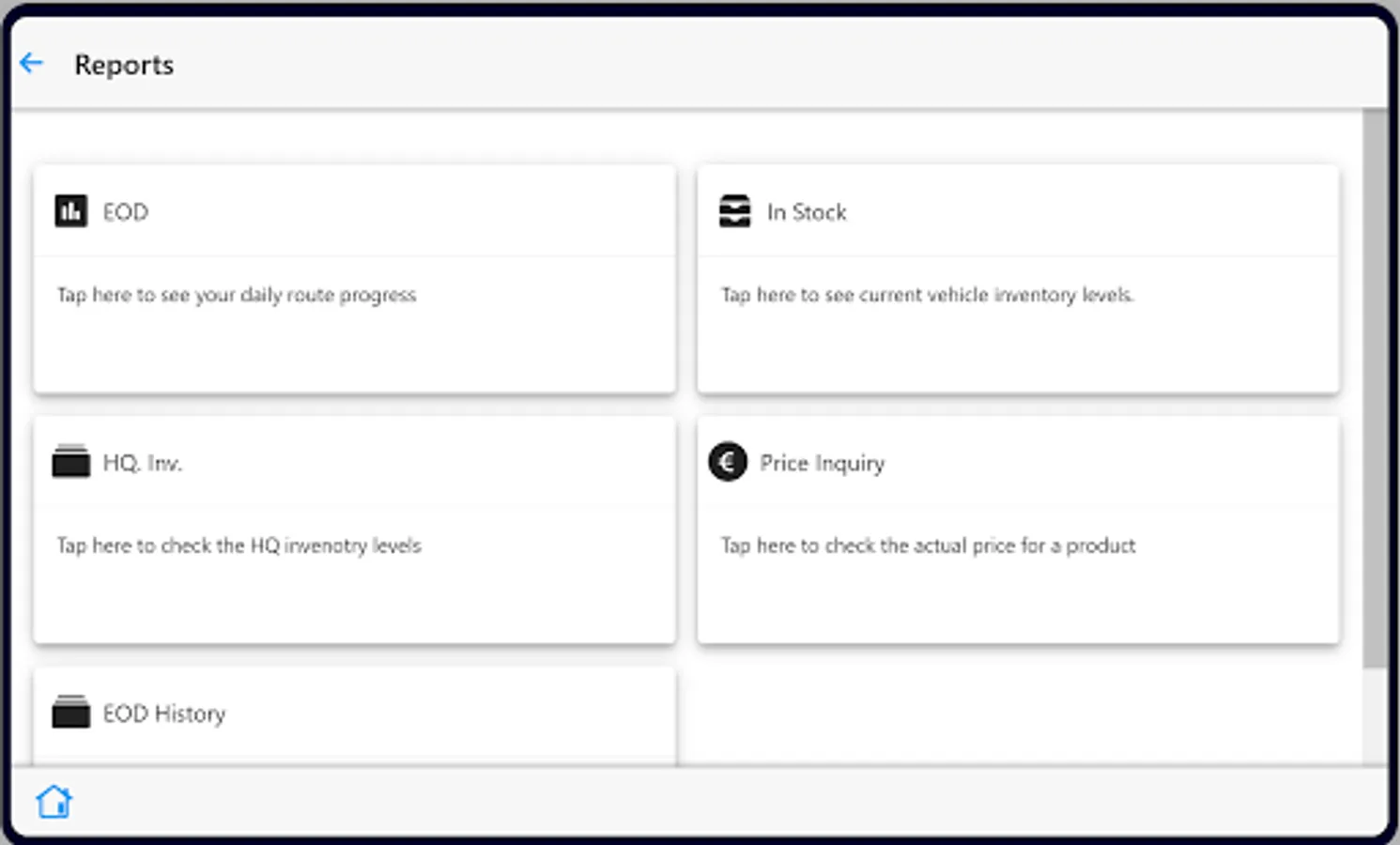Screen dimensions: 1400x845
Task: Click empty body of the Price Inquiry card
Action: click(x=1018, y=601)
